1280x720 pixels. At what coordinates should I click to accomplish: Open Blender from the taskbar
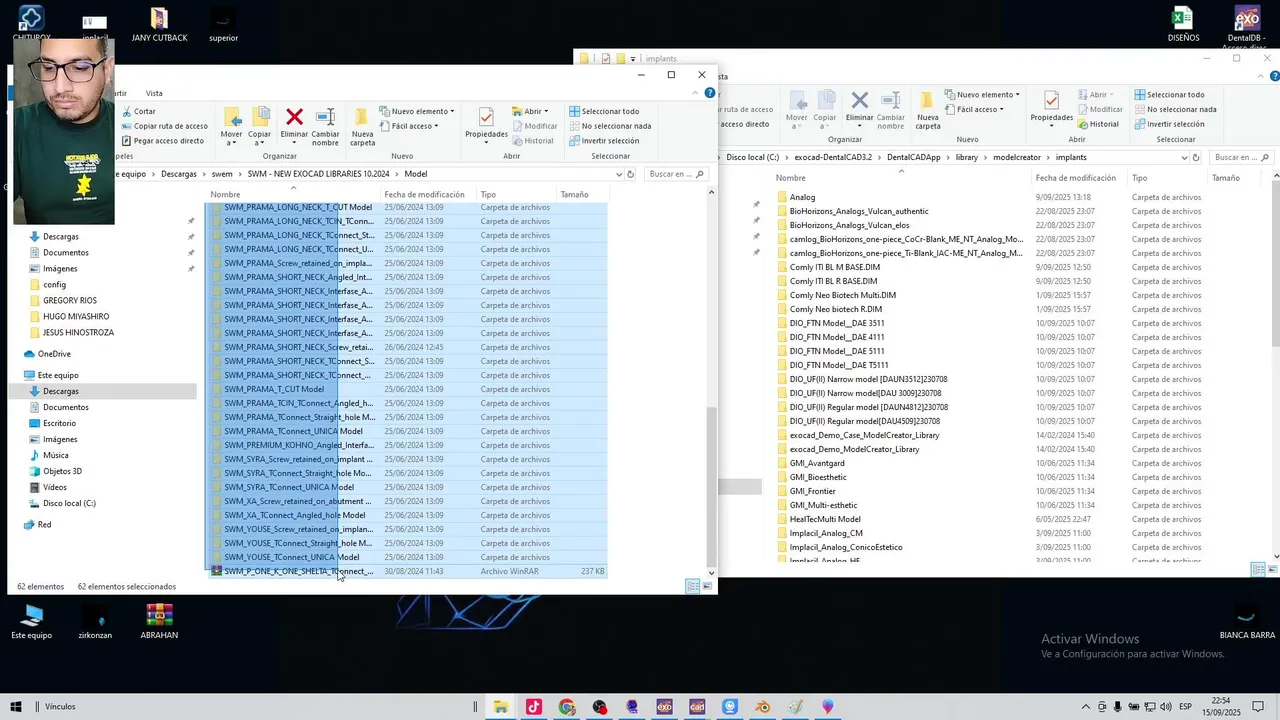[x=762, y=707]
